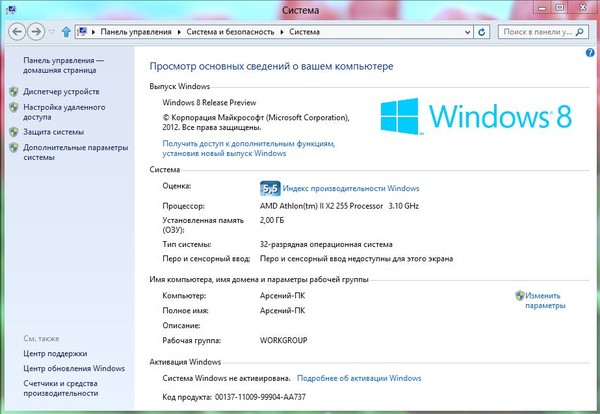Click the system icon in the title bar
Screen dimensions: 600x414
(x=11, y=10)
